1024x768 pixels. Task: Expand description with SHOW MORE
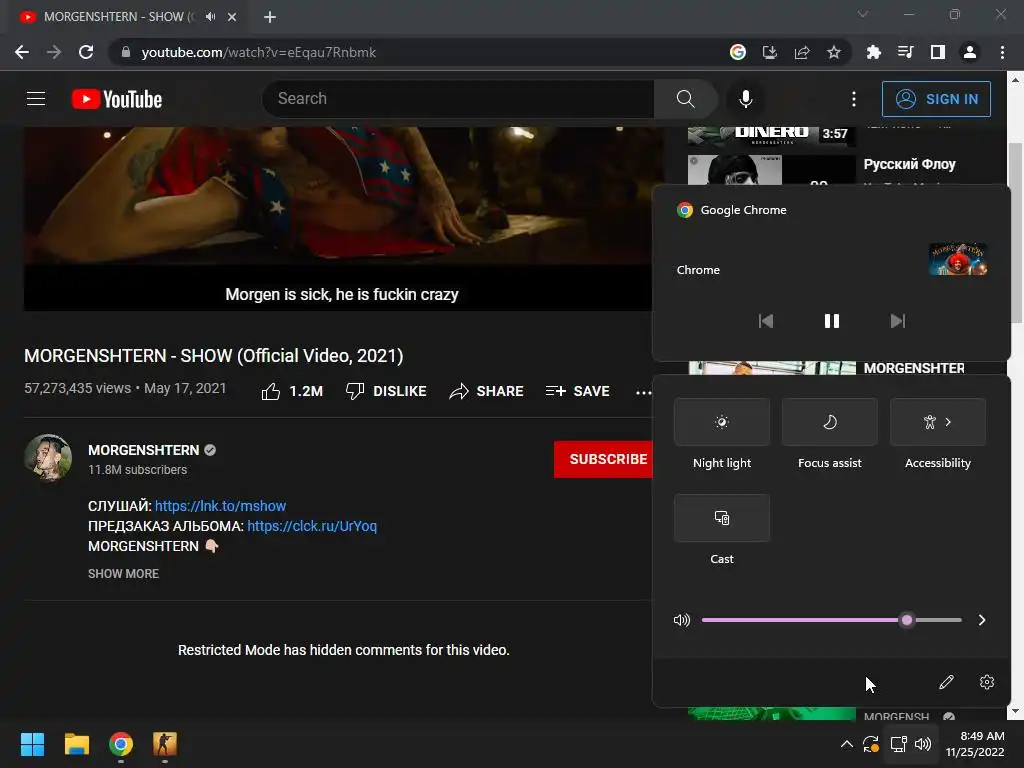[123, 573]
